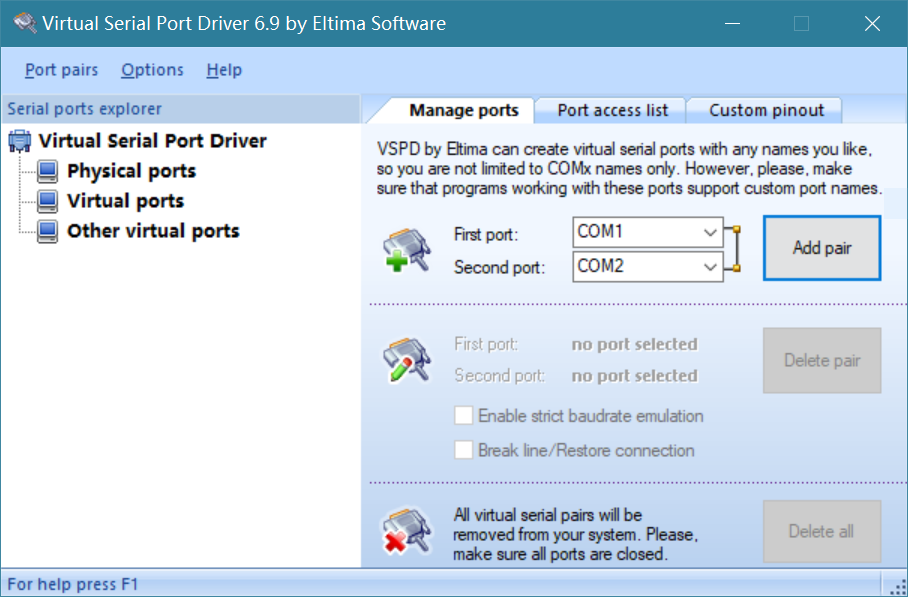
Task: Toggle Break line/Restore connection checkbox
Action: (463, 450)
